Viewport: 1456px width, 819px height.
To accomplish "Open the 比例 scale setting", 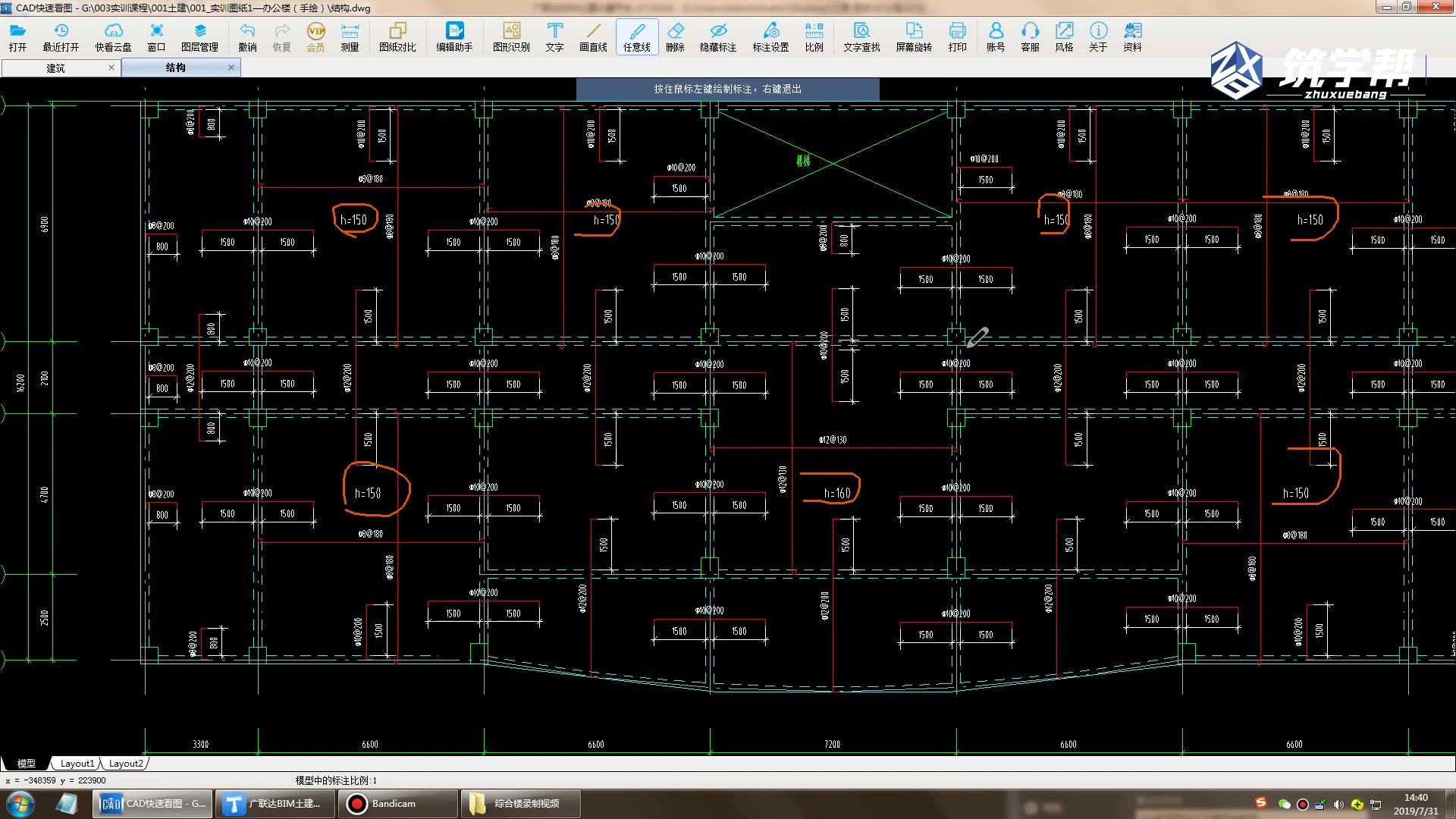I will pyautogui.click(x=814, y=36).
